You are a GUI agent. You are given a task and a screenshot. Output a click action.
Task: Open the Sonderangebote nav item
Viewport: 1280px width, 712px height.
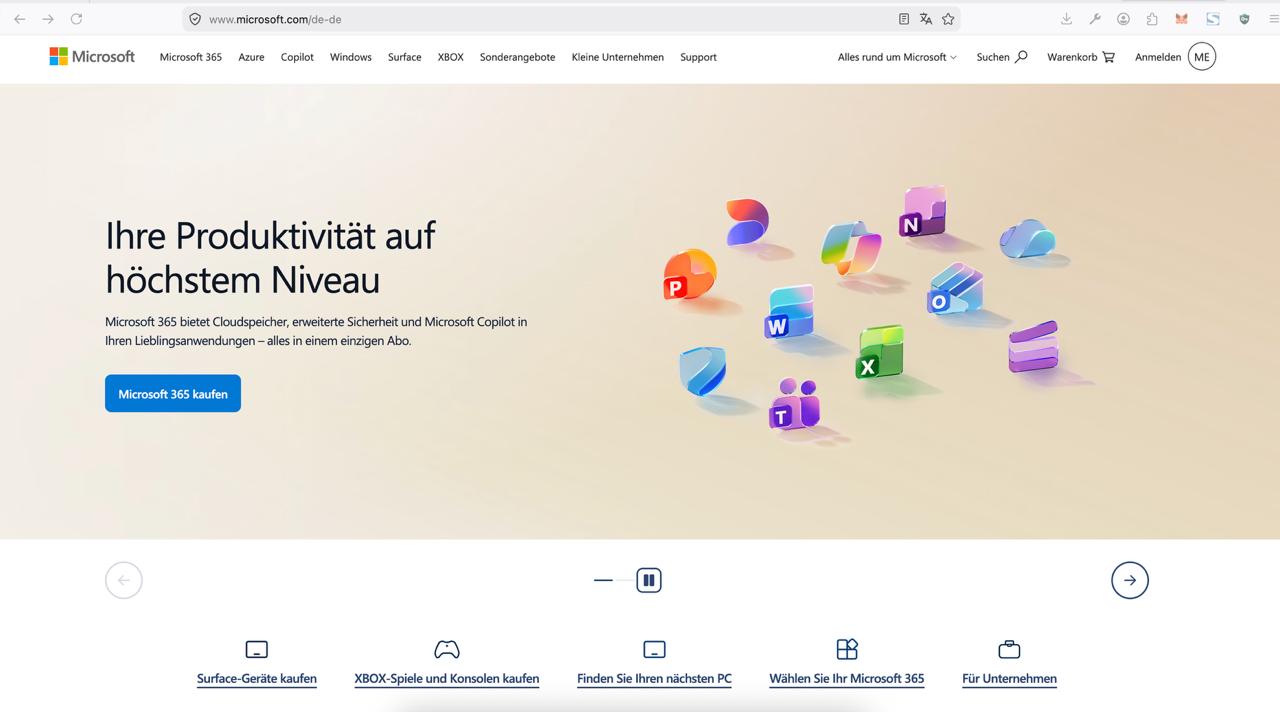[517, 57]
